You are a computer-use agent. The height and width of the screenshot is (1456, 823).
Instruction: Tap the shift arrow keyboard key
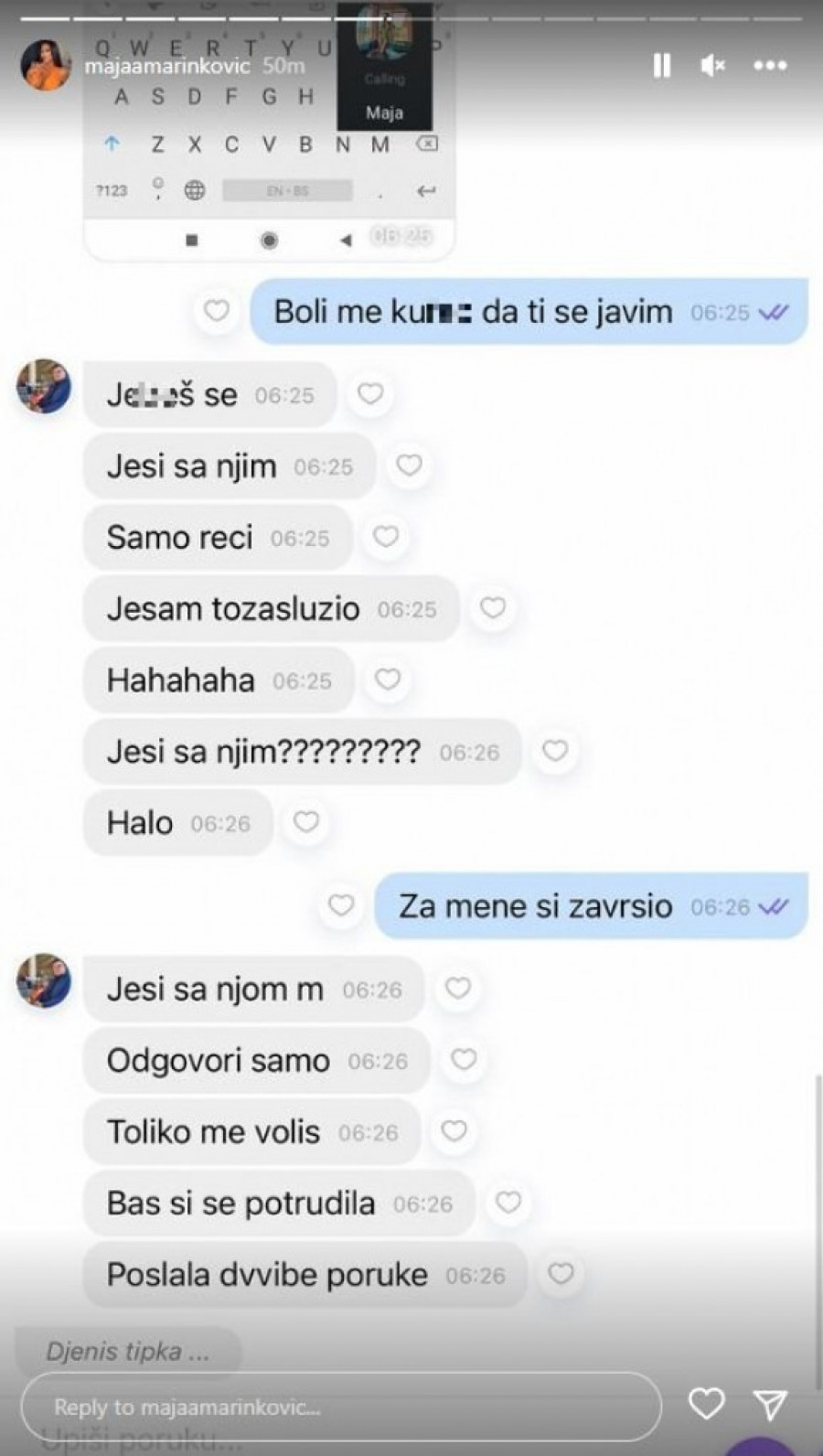click(x=112, y=144)
